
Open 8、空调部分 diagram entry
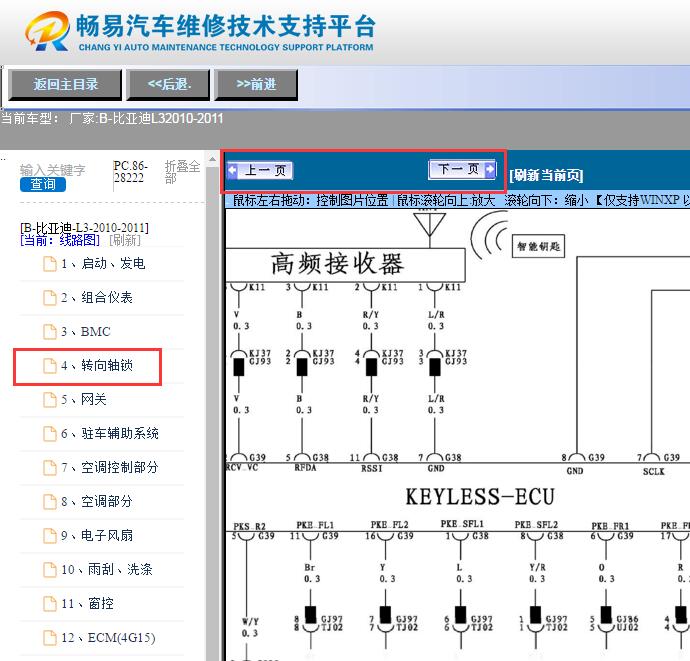tap(96, 501)
